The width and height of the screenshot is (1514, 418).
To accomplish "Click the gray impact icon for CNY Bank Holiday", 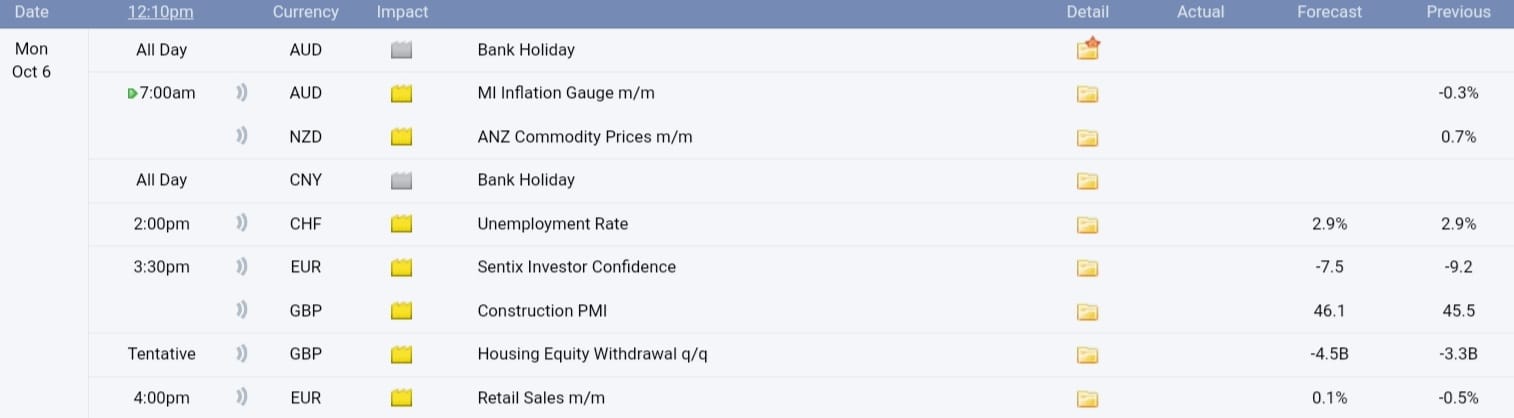I will tap(402, 181).
